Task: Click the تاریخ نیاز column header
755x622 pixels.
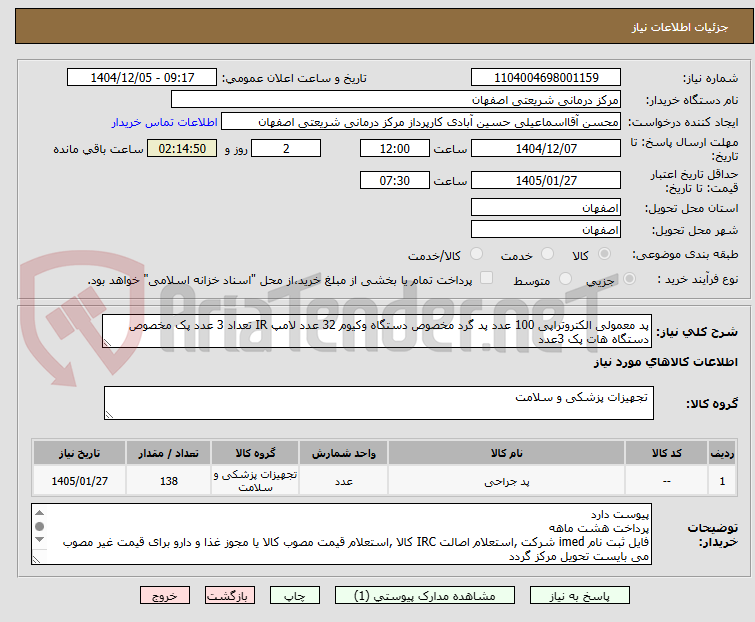Action: [x=79, y=453]
